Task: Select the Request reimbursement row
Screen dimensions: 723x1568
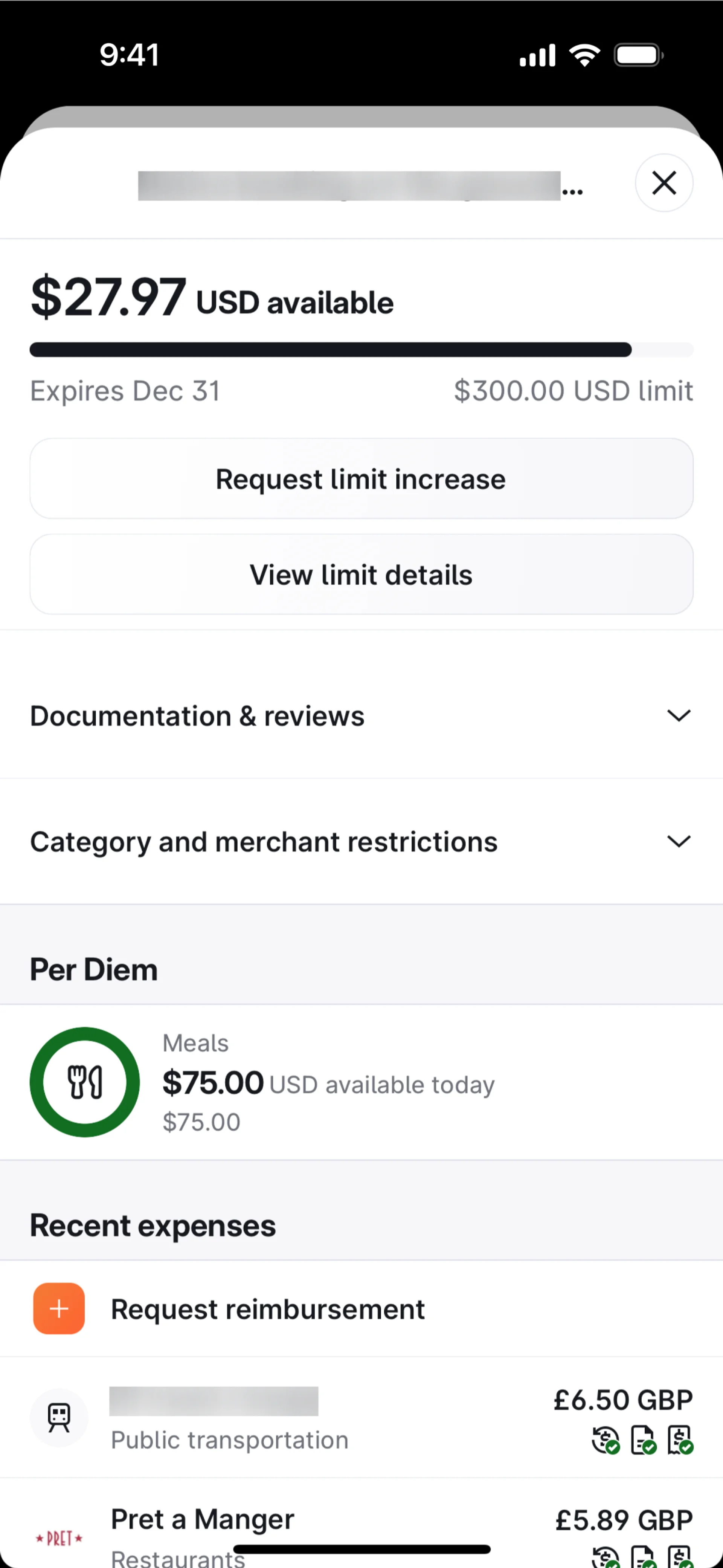Action: tap(268, 1309)
